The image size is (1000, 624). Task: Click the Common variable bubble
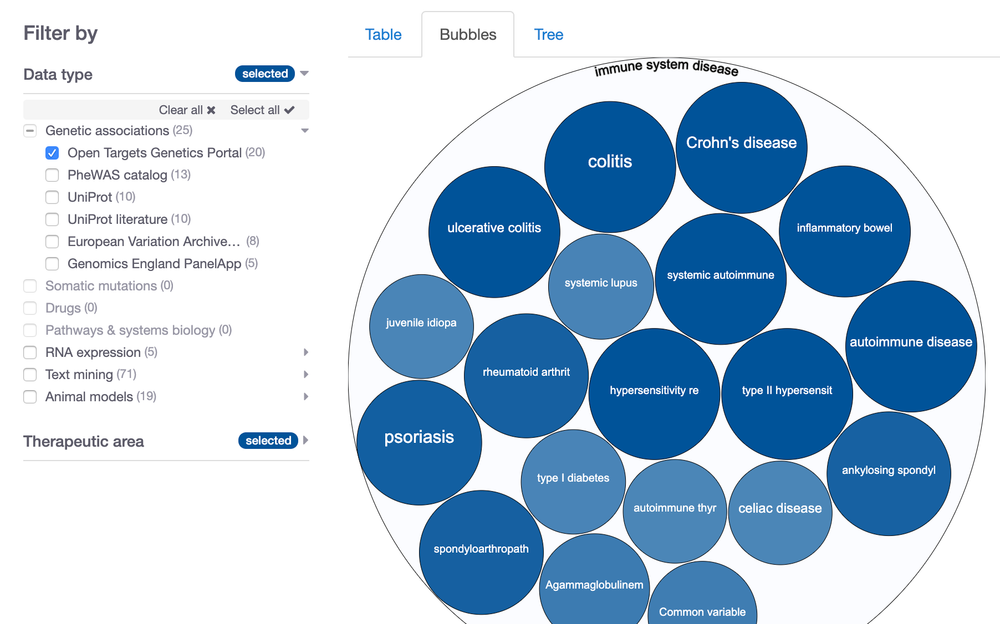pyautogui.click(x=702, y=595)
